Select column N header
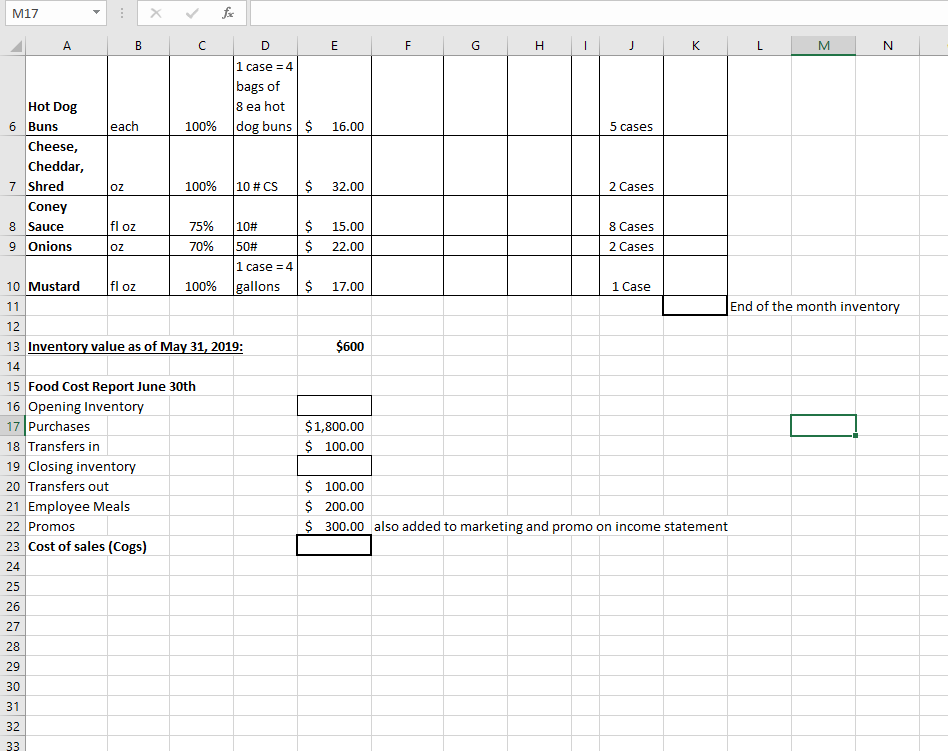 point(887,45)
